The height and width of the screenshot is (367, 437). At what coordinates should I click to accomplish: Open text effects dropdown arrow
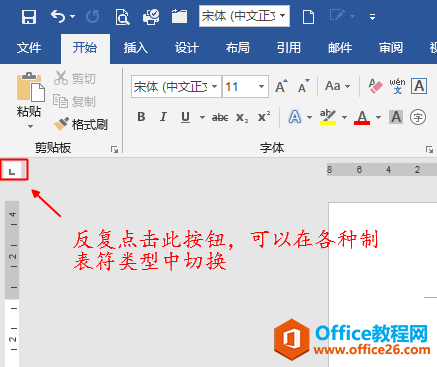point(309,117)
